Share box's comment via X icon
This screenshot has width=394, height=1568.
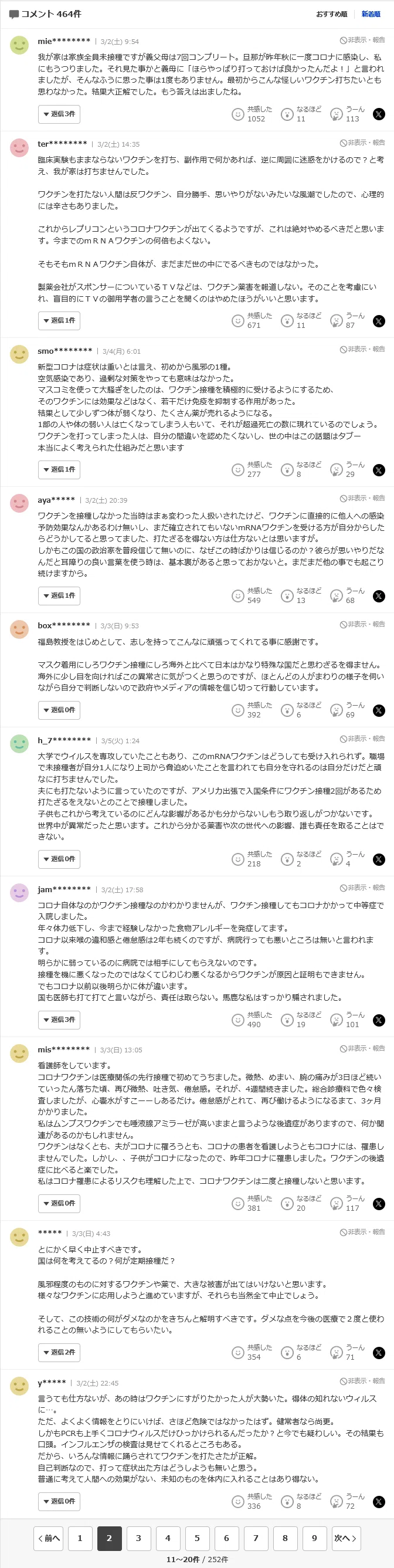point(379,710)
